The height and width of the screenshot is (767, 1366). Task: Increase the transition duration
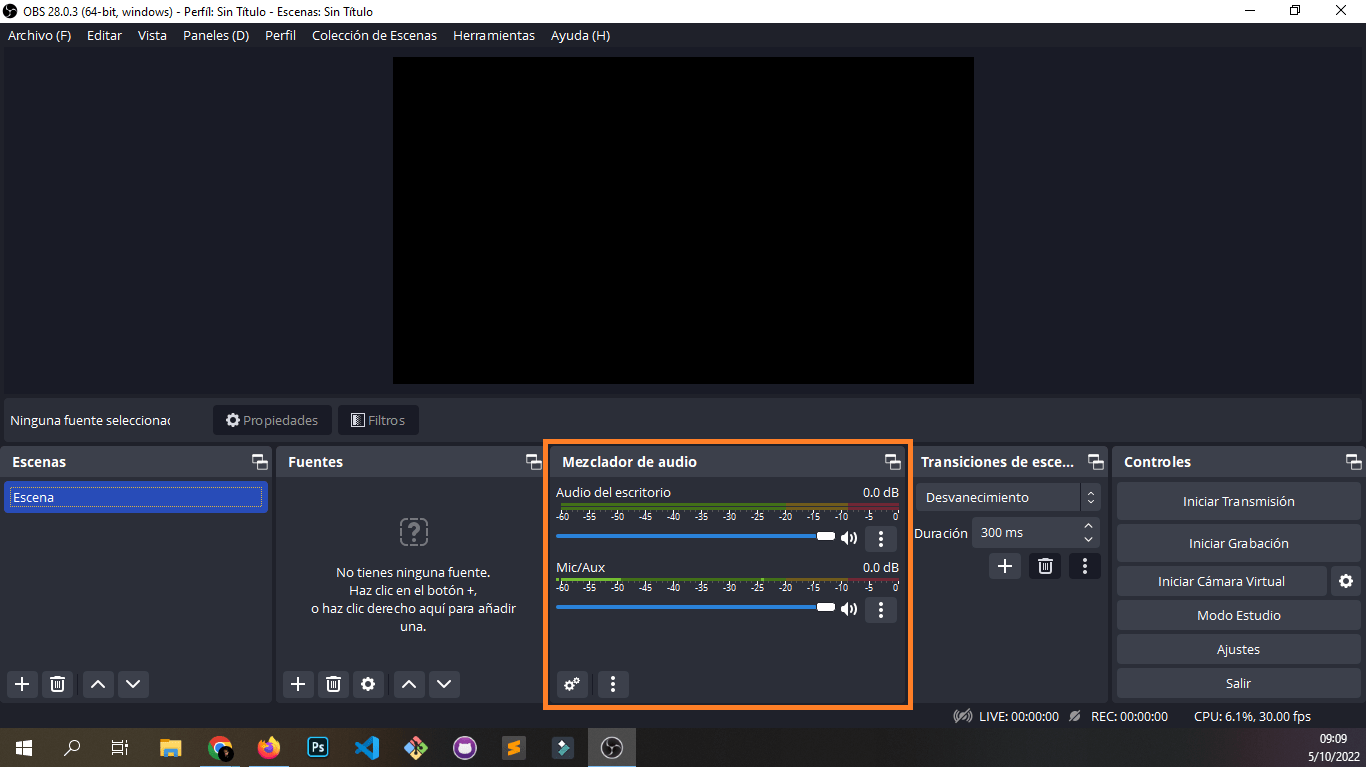tap(1089, 526)
